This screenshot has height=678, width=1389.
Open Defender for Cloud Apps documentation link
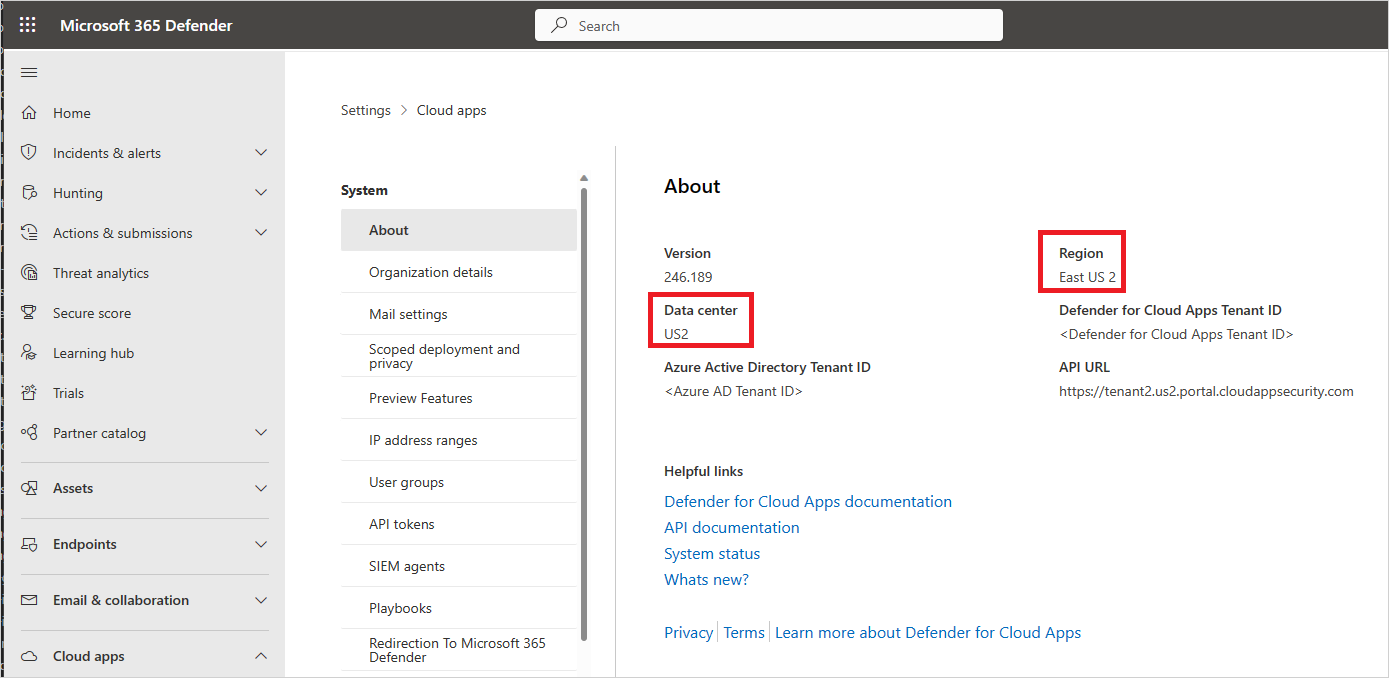[x=808, y=501]
